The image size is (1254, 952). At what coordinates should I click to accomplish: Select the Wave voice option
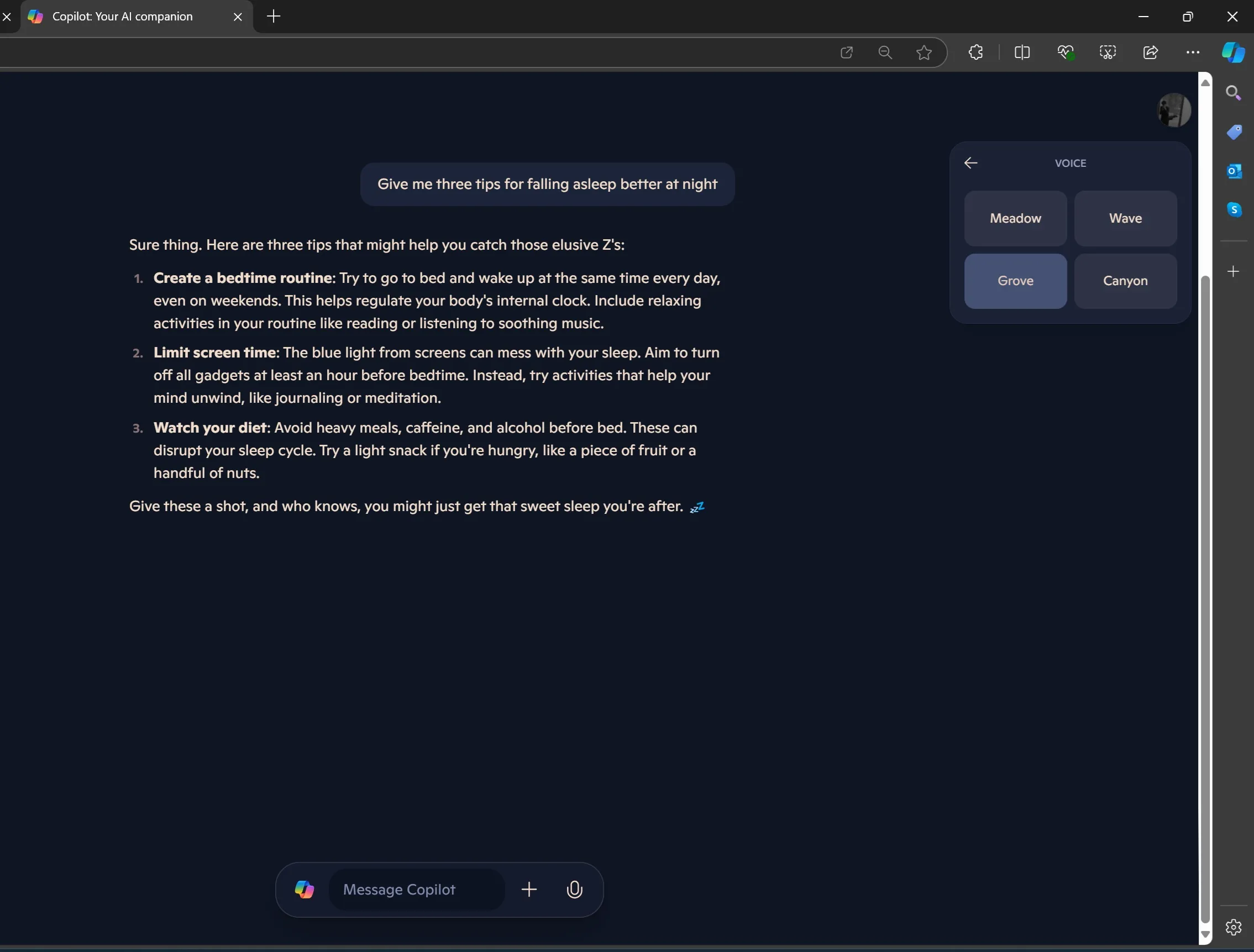pyautogui.click(x=1125, y=218)
